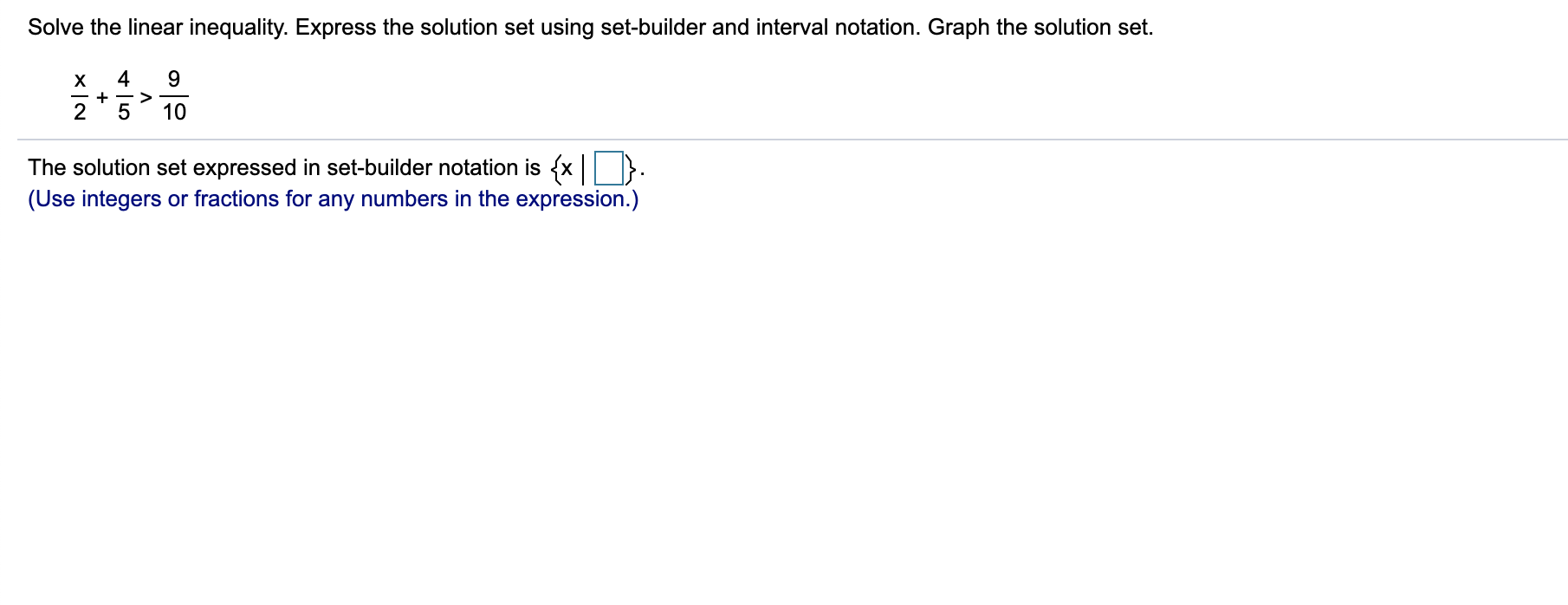Click the fraction x/2 in the inequality

pyautogui.click(x=79, y=95)
